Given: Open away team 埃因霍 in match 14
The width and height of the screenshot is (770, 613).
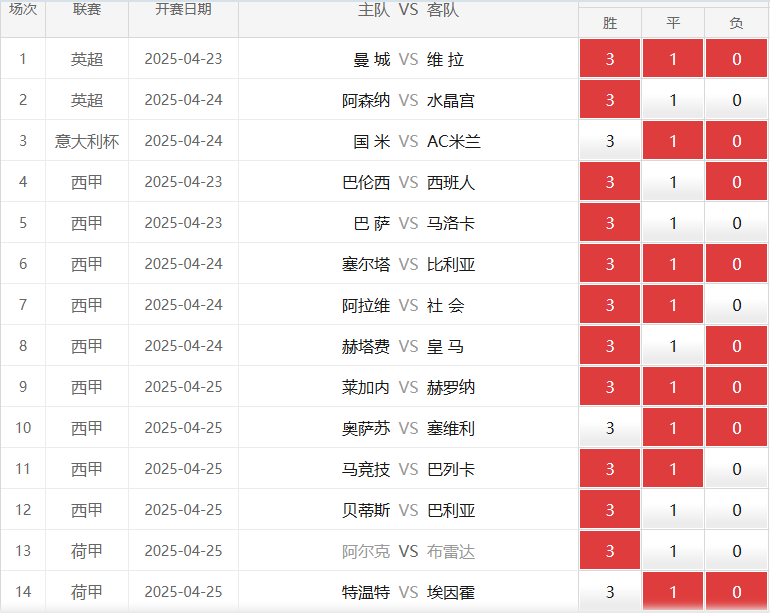Looking at the screenshot, I should pyautogui.click(x=451, y=592).
